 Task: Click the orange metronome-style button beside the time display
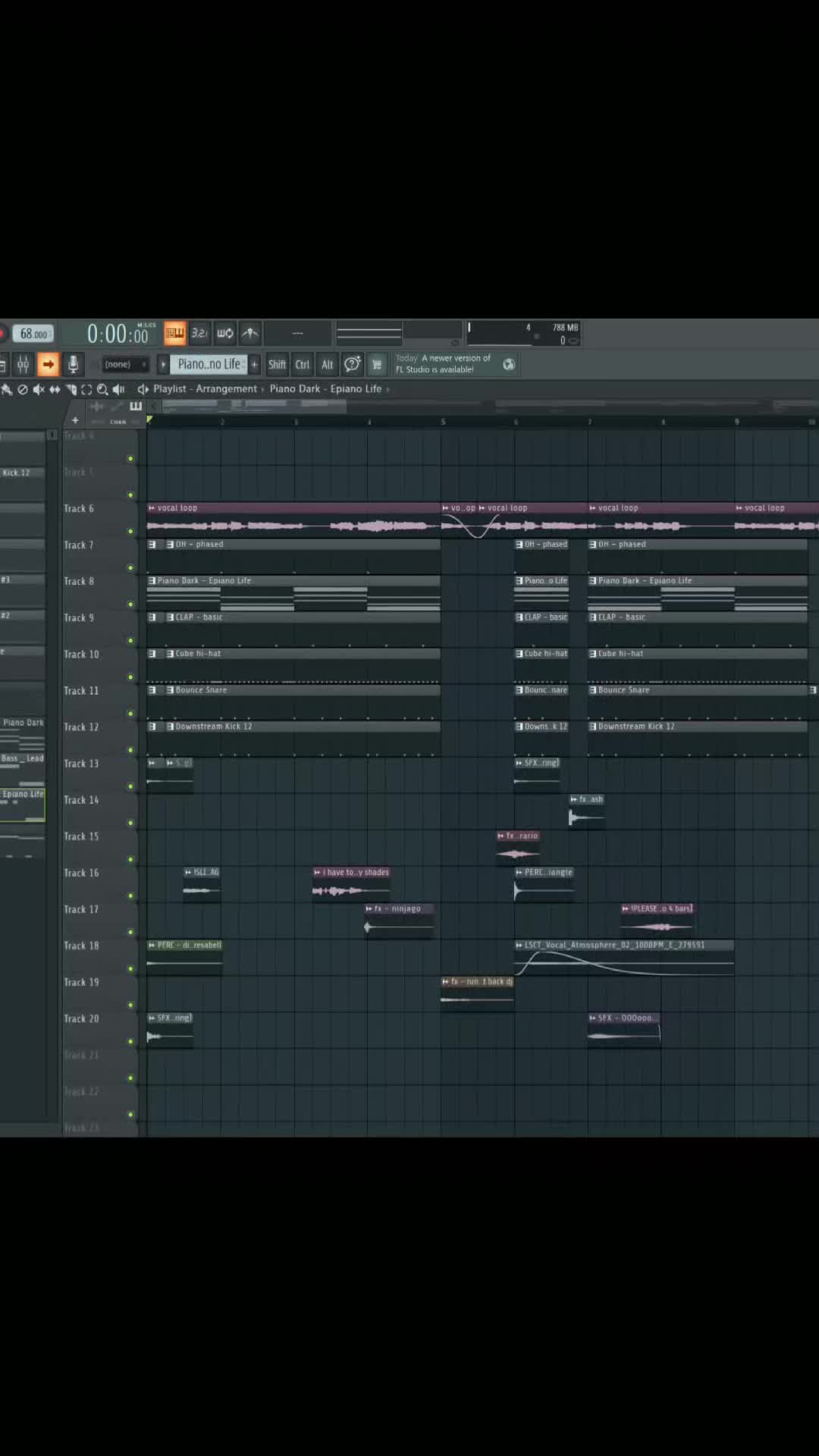175,333
